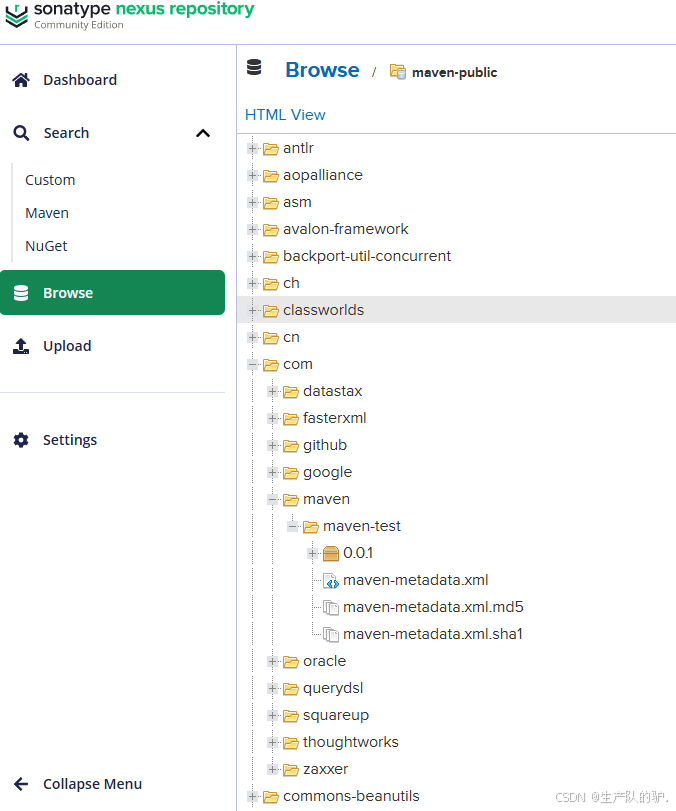The image size is (676, 811).
Task: Select the commons-beanutils folder name
Action: 351,796
